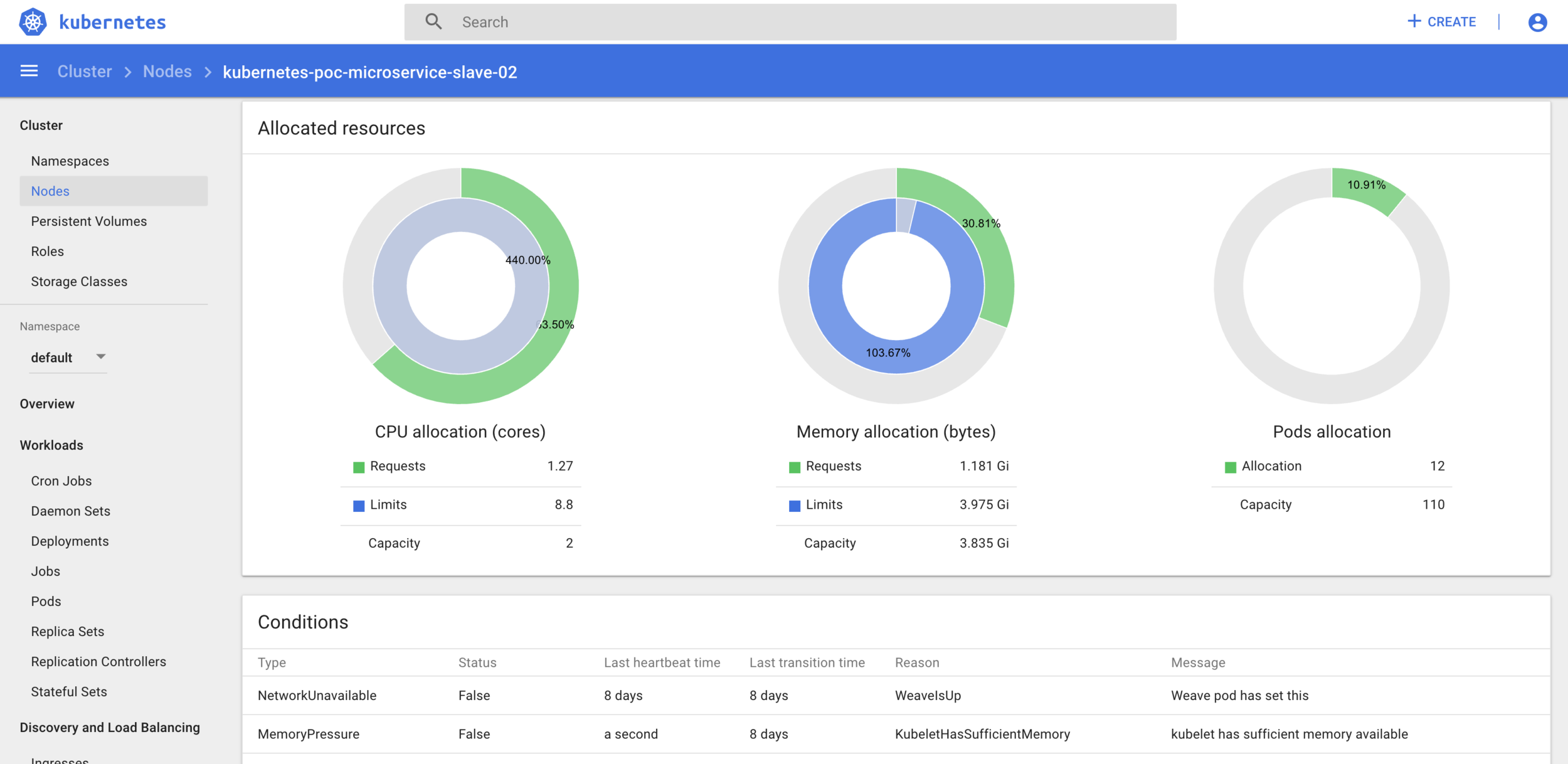Click chevron between Cluster and Nodes breadcrumb

coord(128,72)
